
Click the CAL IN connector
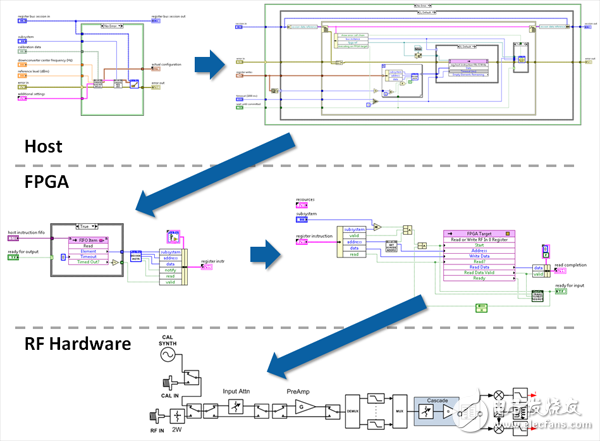click(171, 380)
